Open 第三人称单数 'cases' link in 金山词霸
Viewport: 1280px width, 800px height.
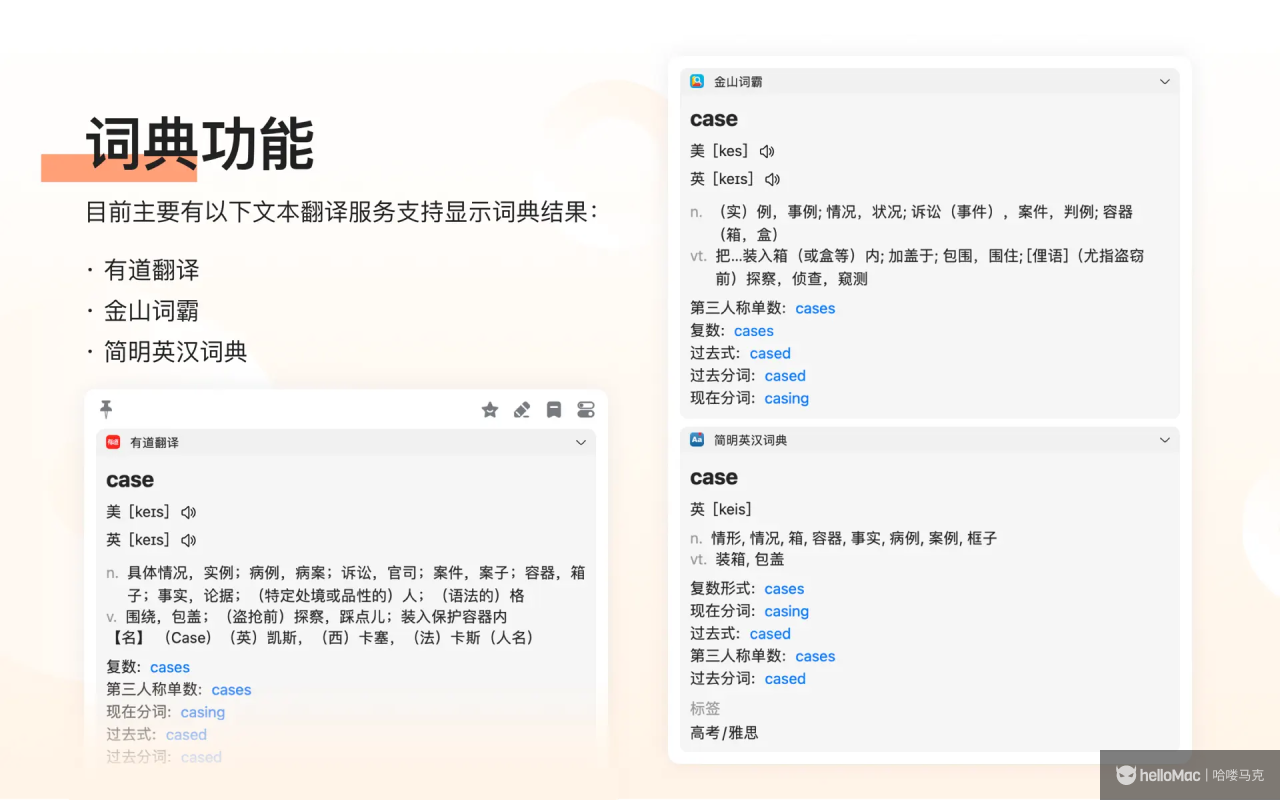pyautogui.click(x=815, y=308)
